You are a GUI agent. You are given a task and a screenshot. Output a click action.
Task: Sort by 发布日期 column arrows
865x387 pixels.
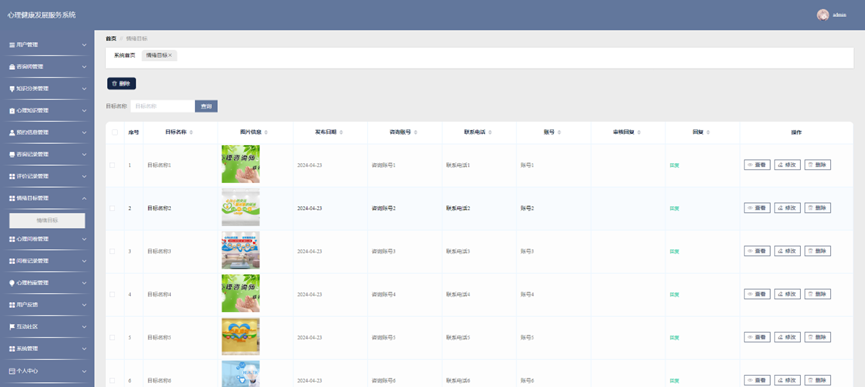(x=341, y=132)
